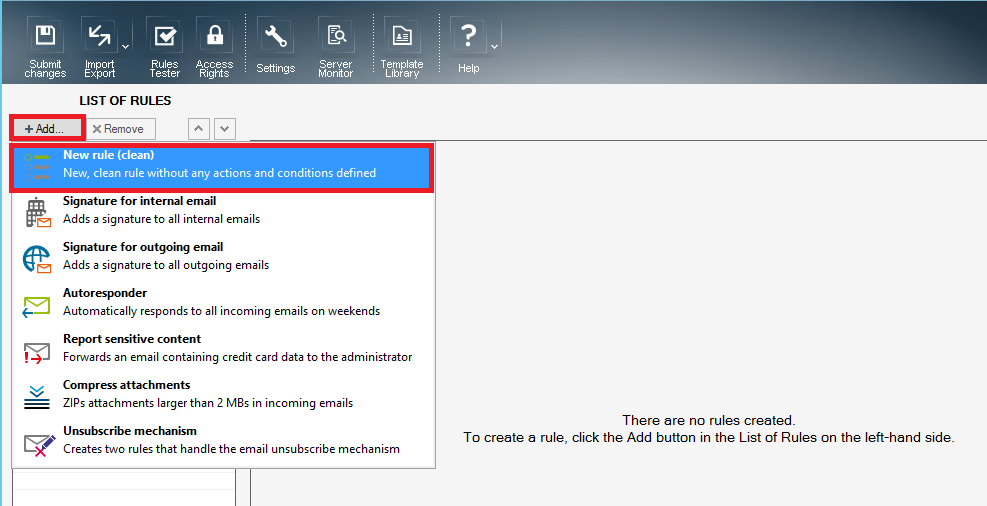987x506 pixels.
Task: Click the internal email building icon
Action: pos(37,213)
